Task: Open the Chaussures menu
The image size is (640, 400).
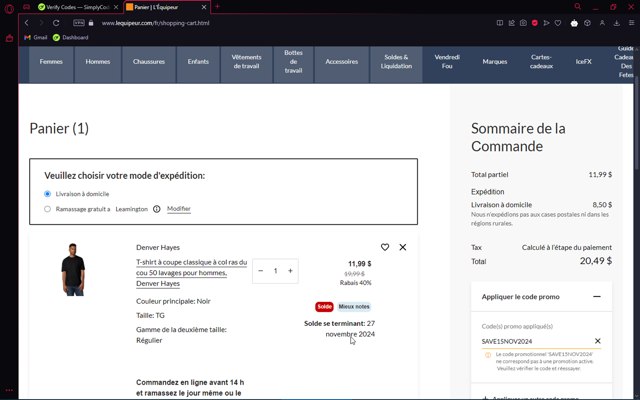Action: 149,62
